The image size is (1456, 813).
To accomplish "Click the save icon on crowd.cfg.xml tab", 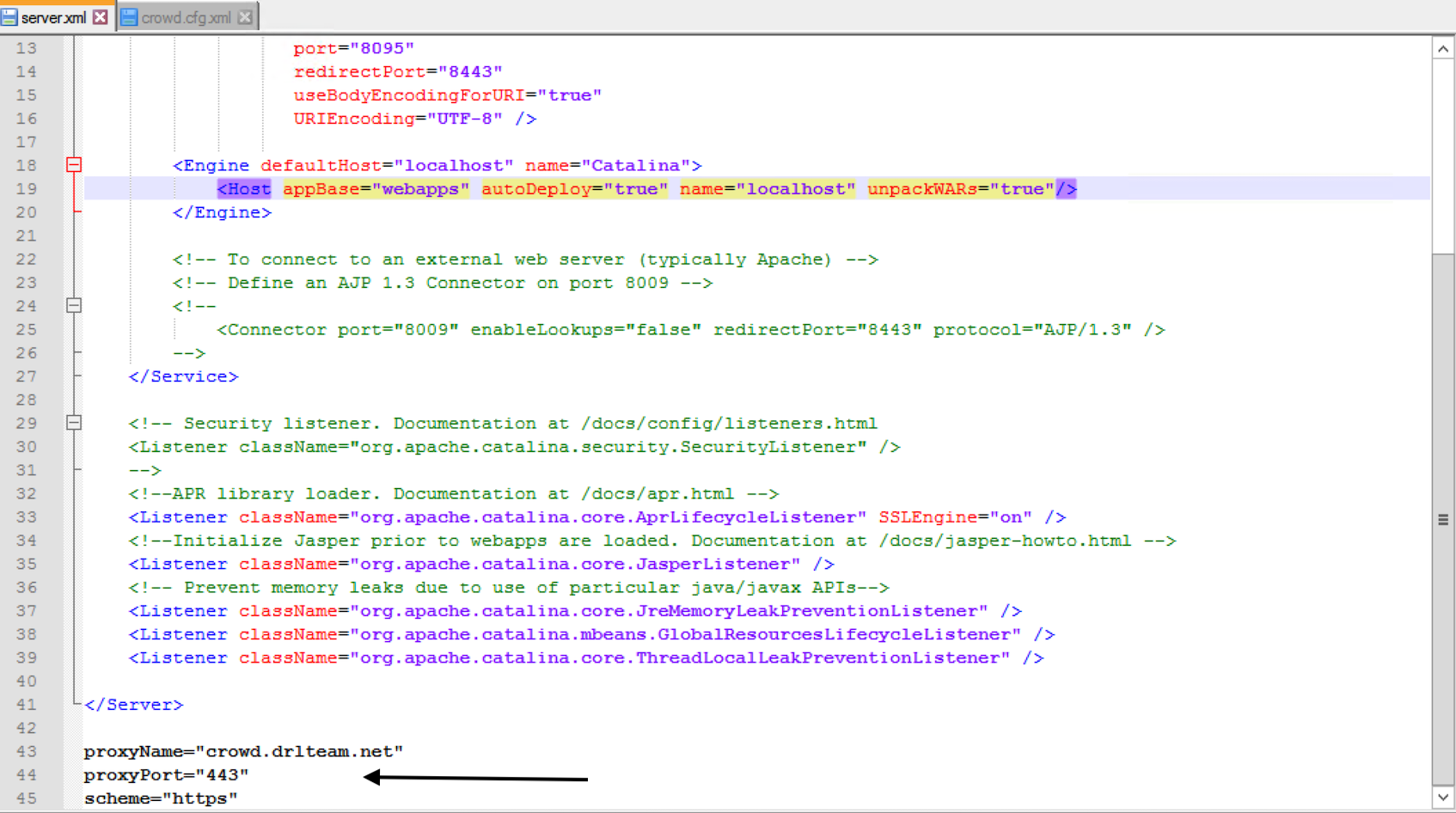I will tap(129, 17).
